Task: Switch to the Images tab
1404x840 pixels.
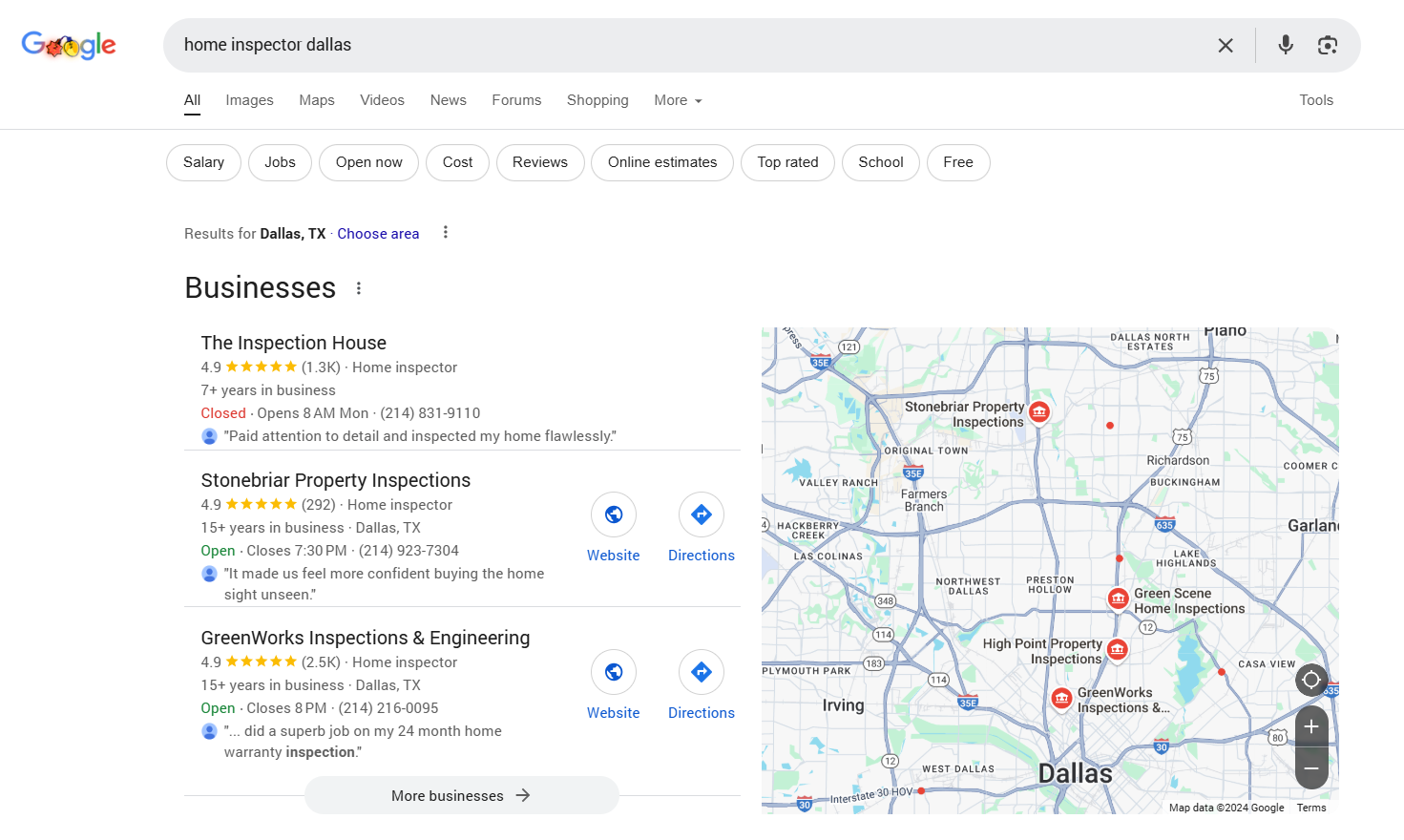Action: point(249,100)
